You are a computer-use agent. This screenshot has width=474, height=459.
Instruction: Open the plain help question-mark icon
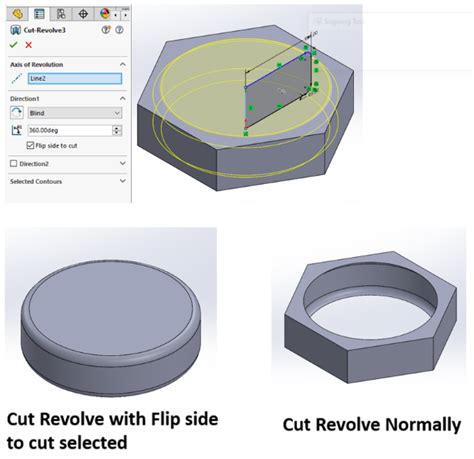[x=119, y=30]
